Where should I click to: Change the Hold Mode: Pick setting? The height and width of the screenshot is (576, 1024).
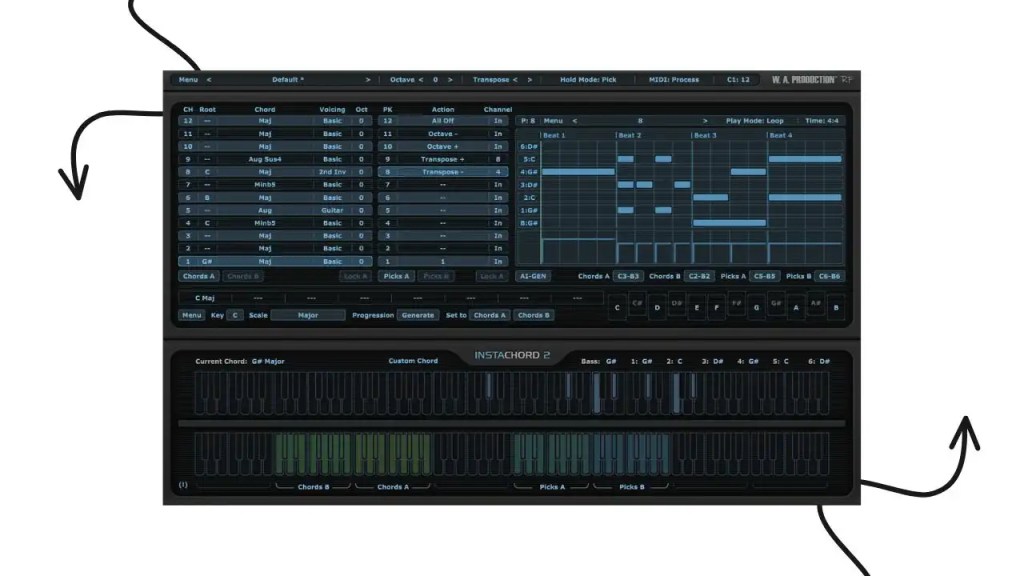pos(588,80)
